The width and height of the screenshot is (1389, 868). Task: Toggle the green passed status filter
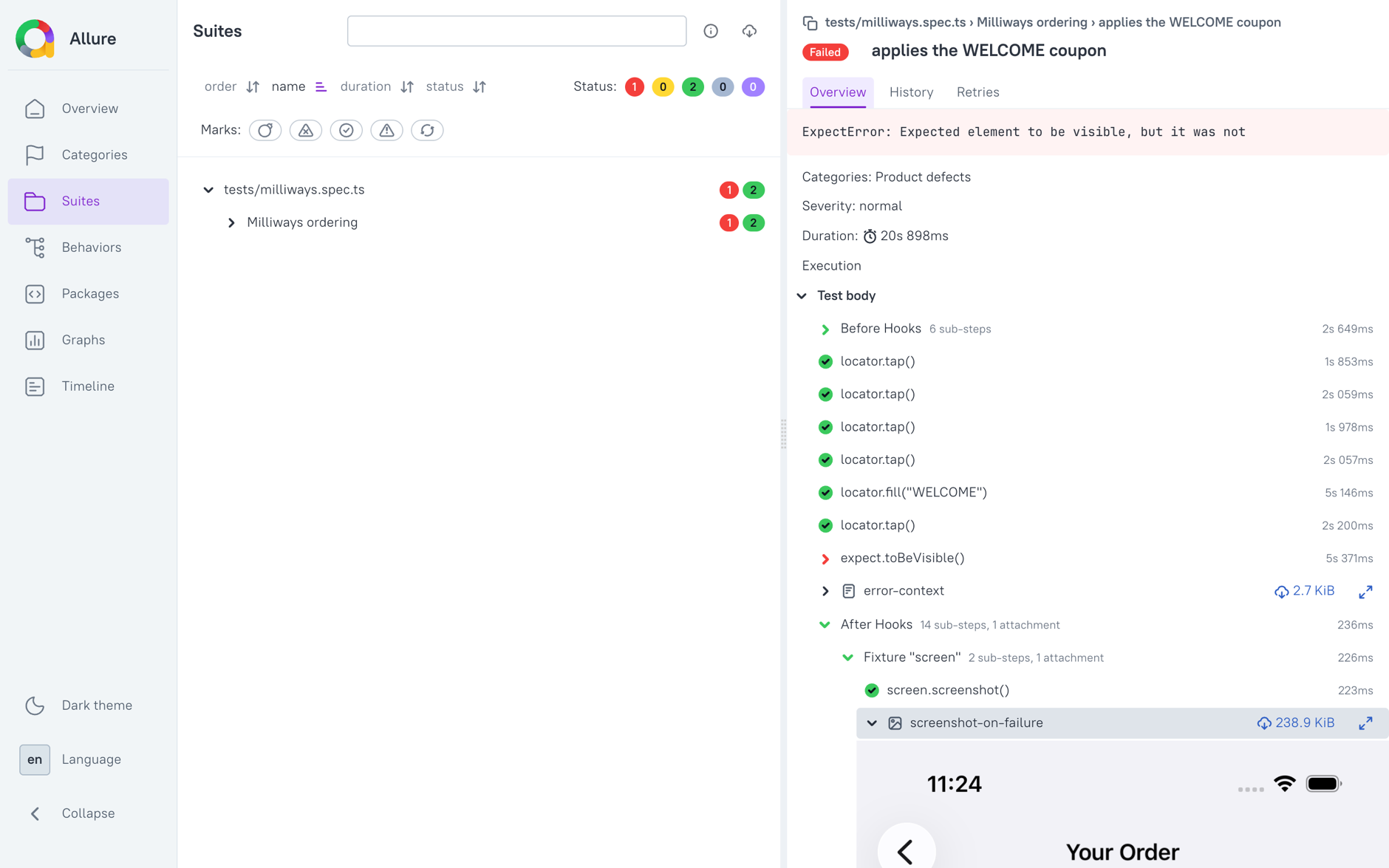692,87
